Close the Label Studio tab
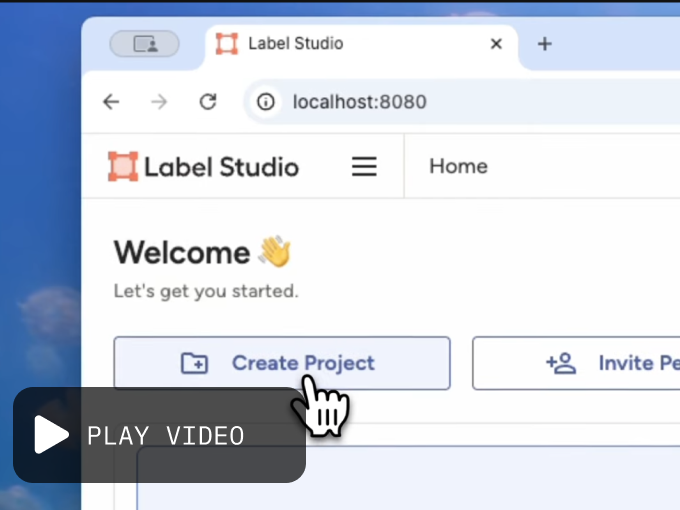The image size is (680, 510). click(x=496, y=44)
